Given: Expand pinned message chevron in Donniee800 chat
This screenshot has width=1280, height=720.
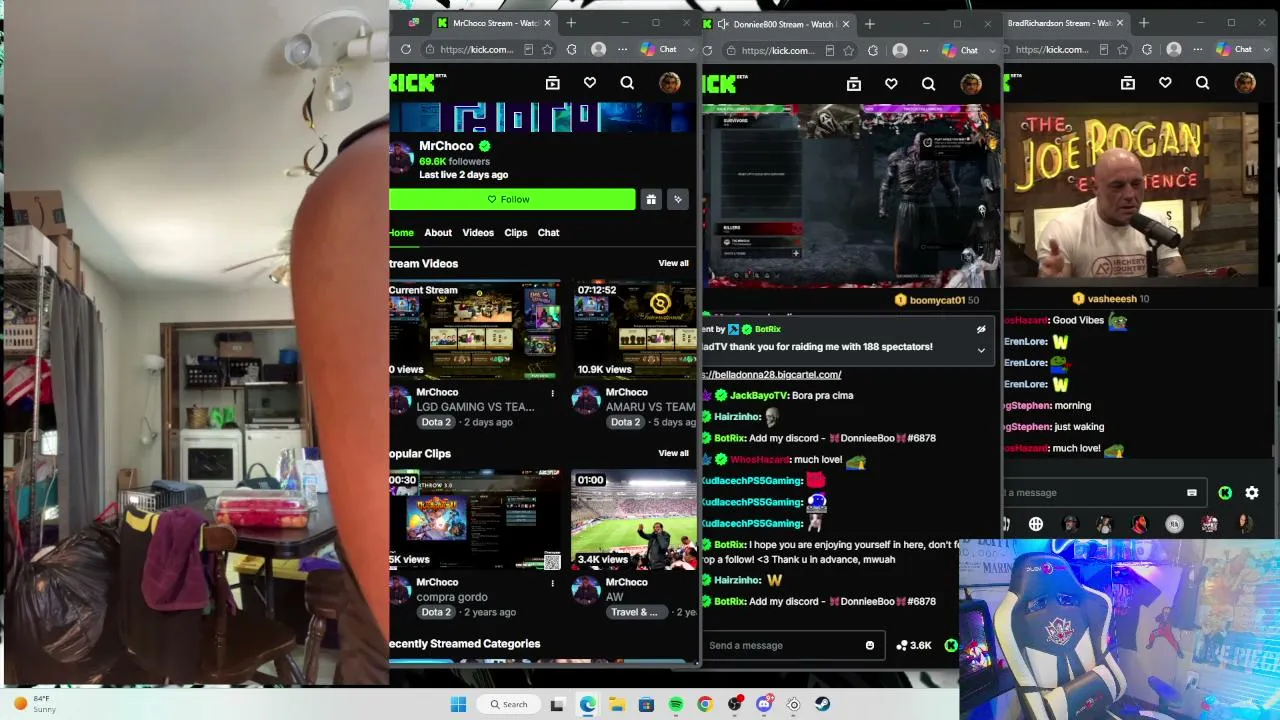Looking at the screenshot, I should (x=981, y=350).
